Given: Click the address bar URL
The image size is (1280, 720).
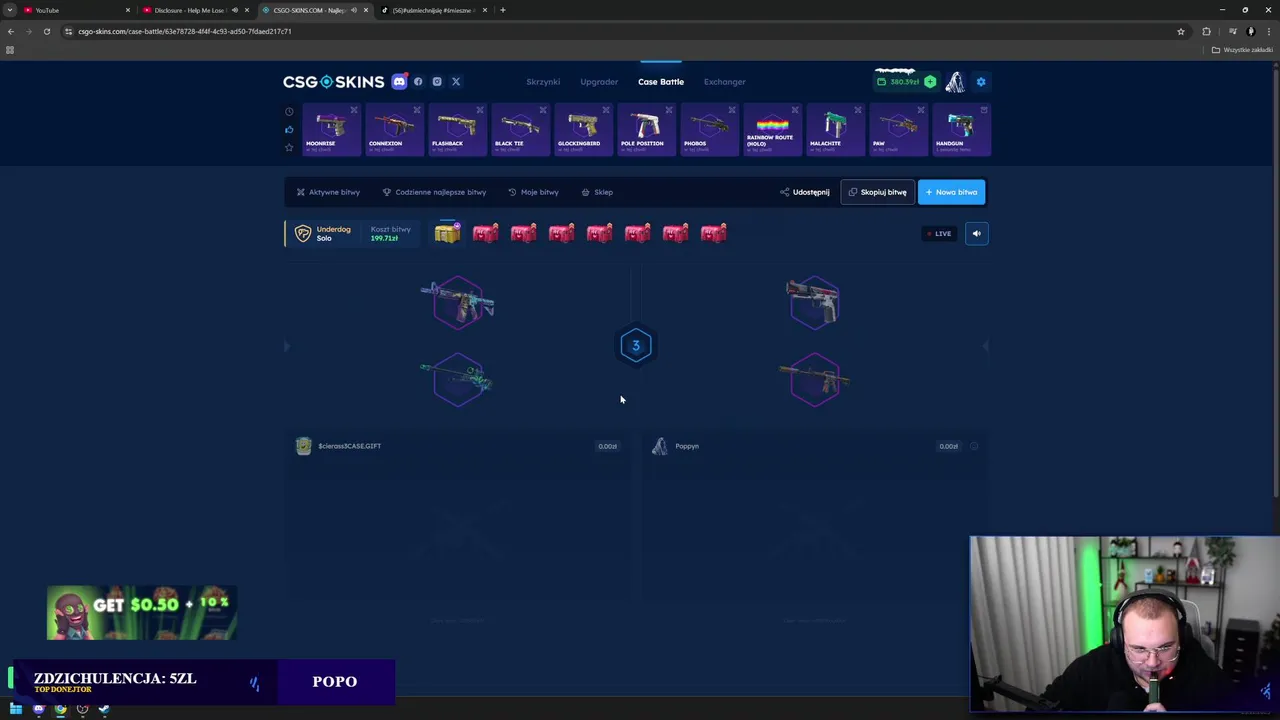Looking at the screenshot, I should [185, 31].
